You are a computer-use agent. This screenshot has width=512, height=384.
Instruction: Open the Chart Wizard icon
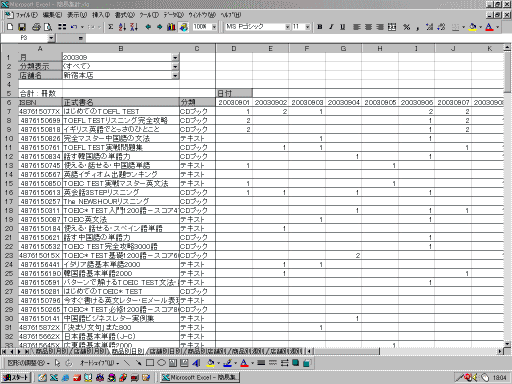tap(171, 27)
